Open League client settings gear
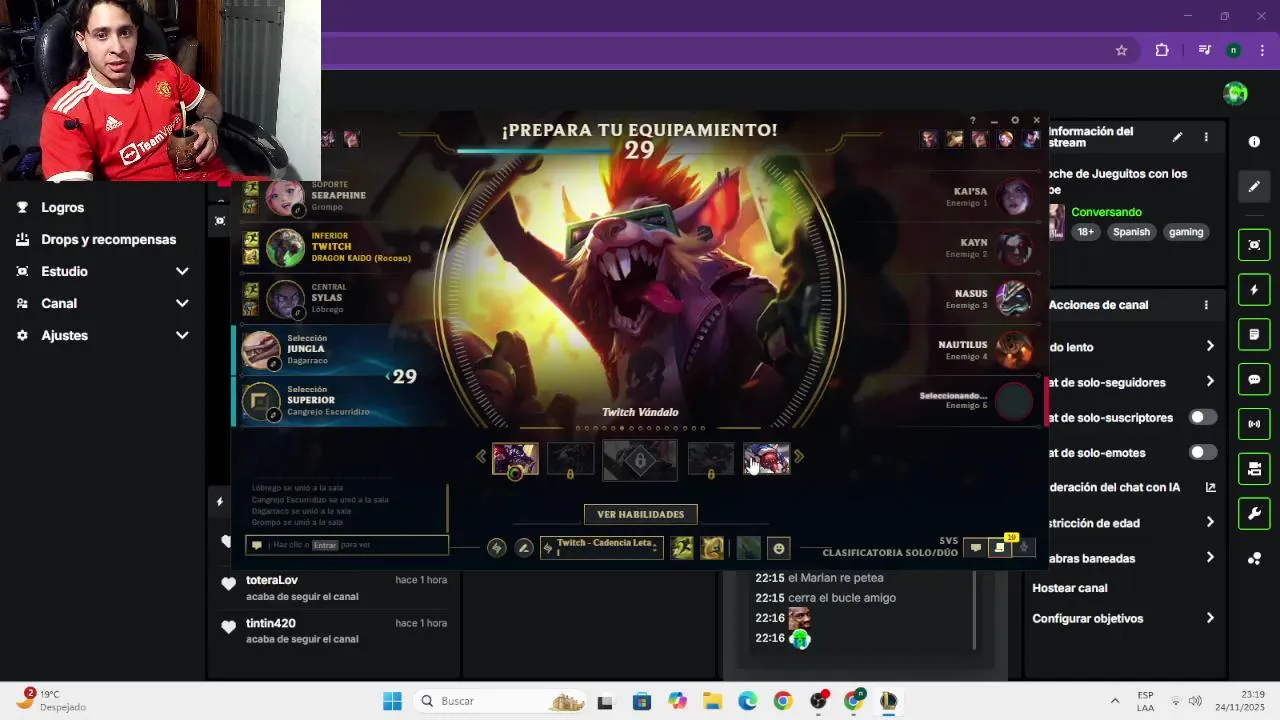 (x=1015, y=120)
